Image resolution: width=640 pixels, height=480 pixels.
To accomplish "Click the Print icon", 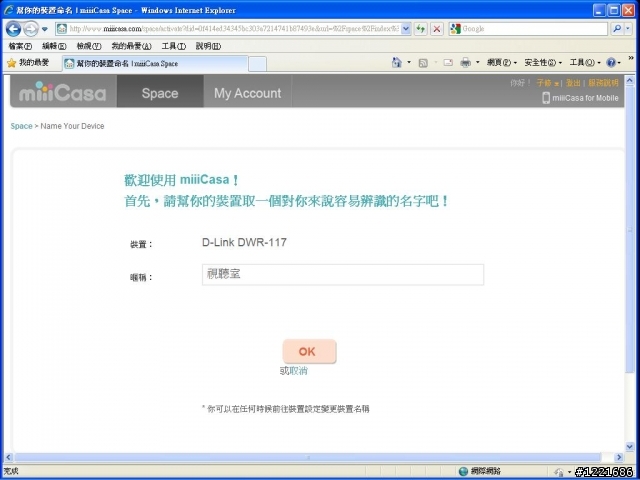I will 465,62.
